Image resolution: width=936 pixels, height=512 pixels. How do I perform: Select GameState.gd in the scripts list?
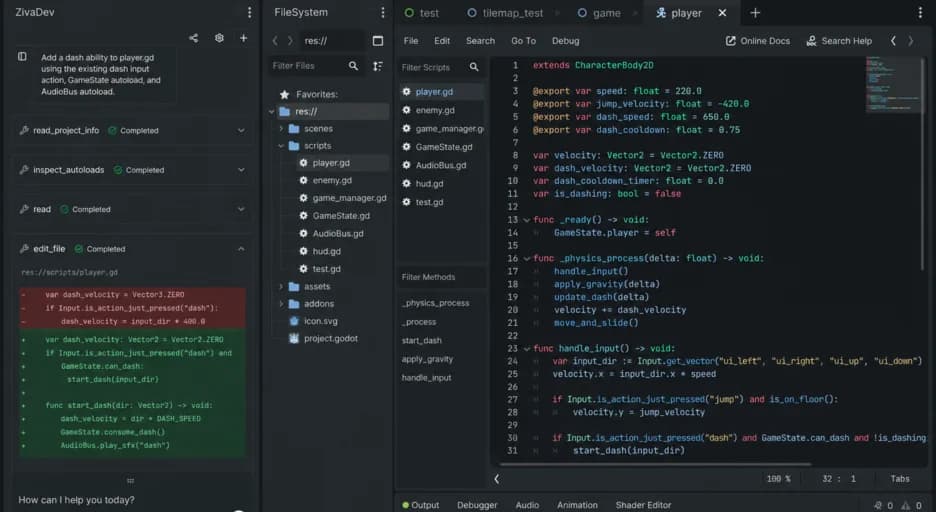pos(442,147)
